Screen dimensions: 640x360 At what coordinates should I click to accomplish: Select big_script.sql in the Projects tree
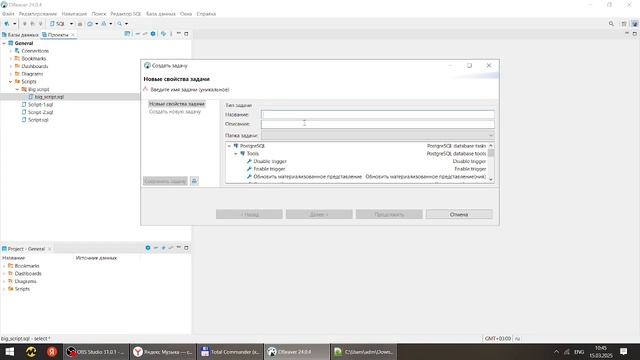coord(49,97)
